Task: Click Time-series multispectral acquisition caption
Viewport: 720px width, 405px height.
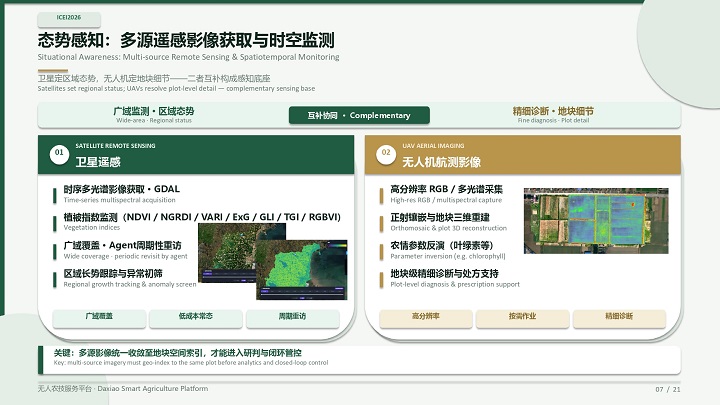Action: 119,200
